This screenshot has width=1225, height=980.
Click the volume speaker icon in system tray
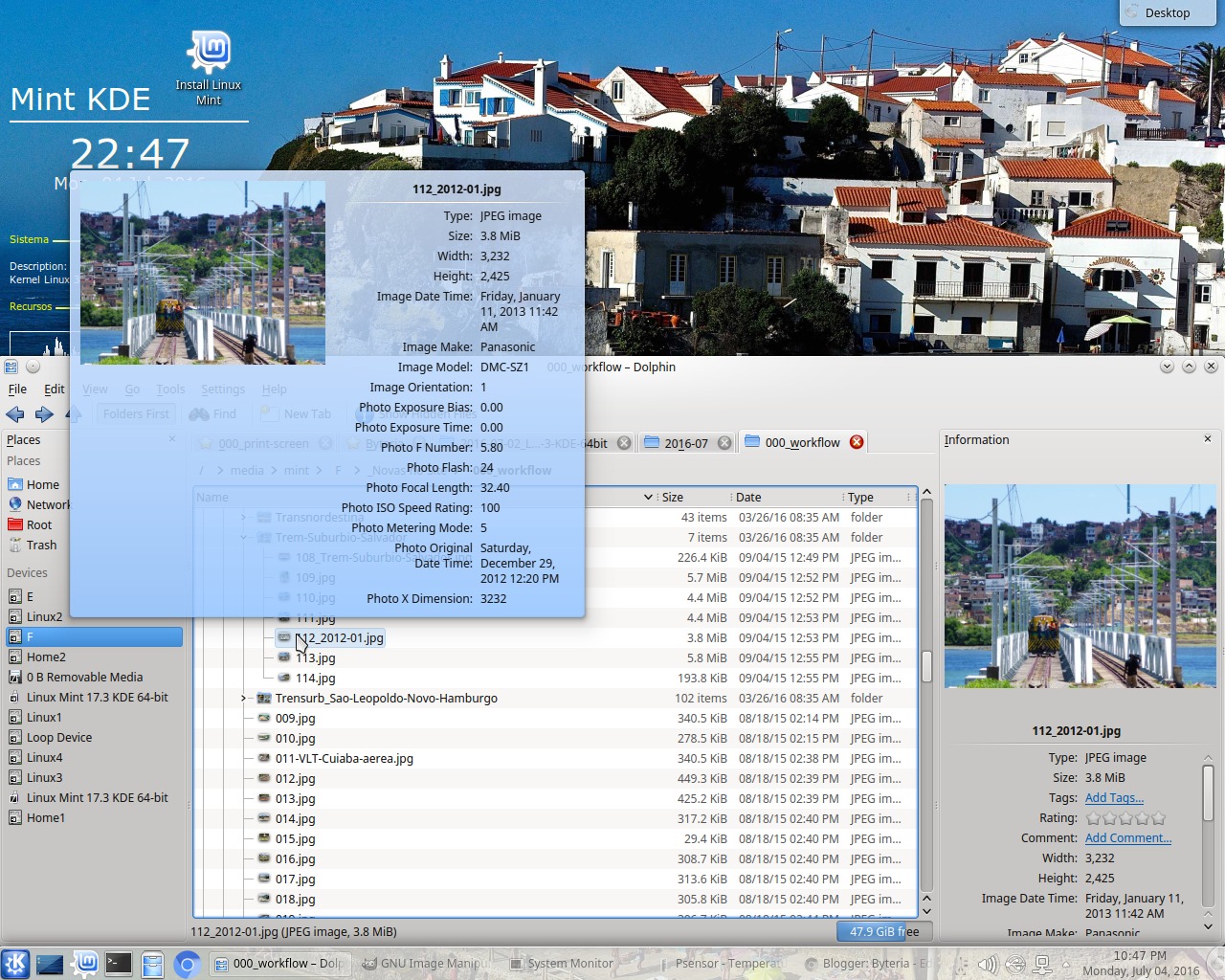coord(987,964)
